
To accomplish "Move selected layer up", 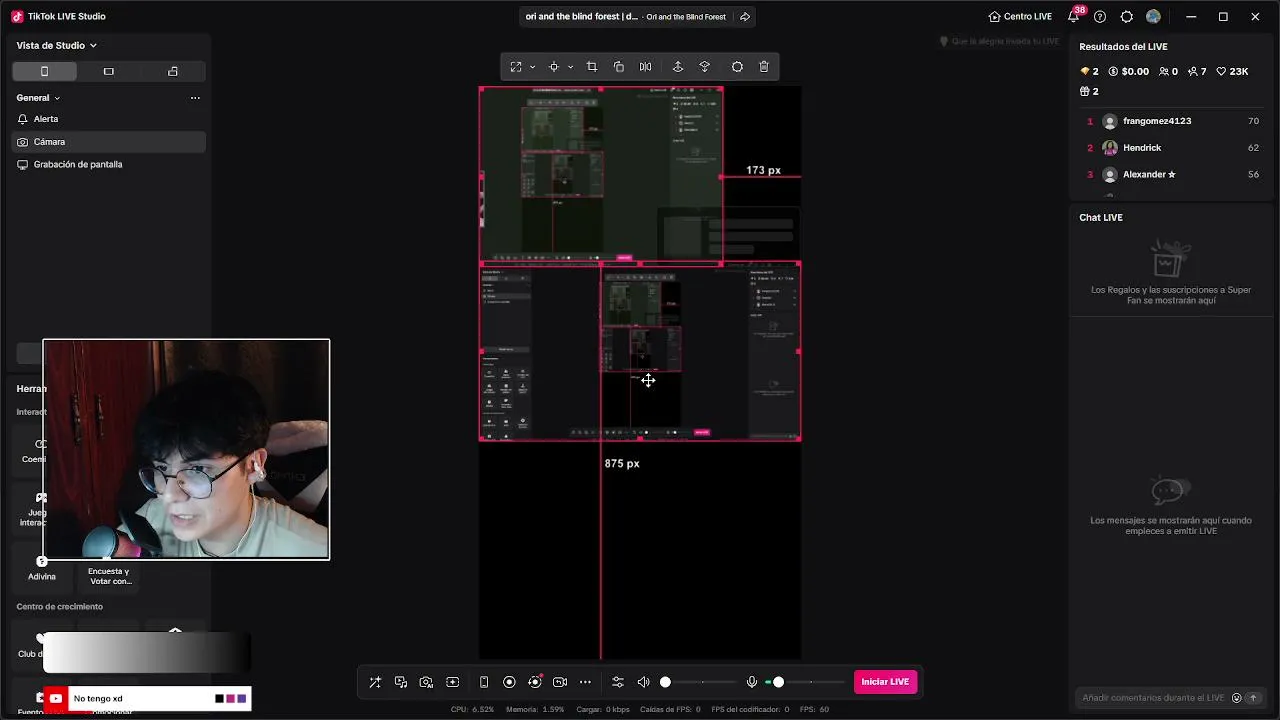I will pos(678,67).
